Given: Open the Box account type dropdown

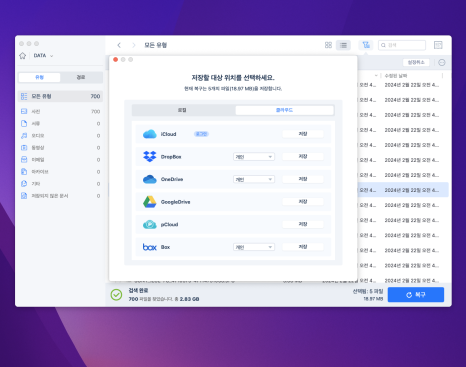Looking at the screenshot, I should pyautogui.click(x=254, y=247).
